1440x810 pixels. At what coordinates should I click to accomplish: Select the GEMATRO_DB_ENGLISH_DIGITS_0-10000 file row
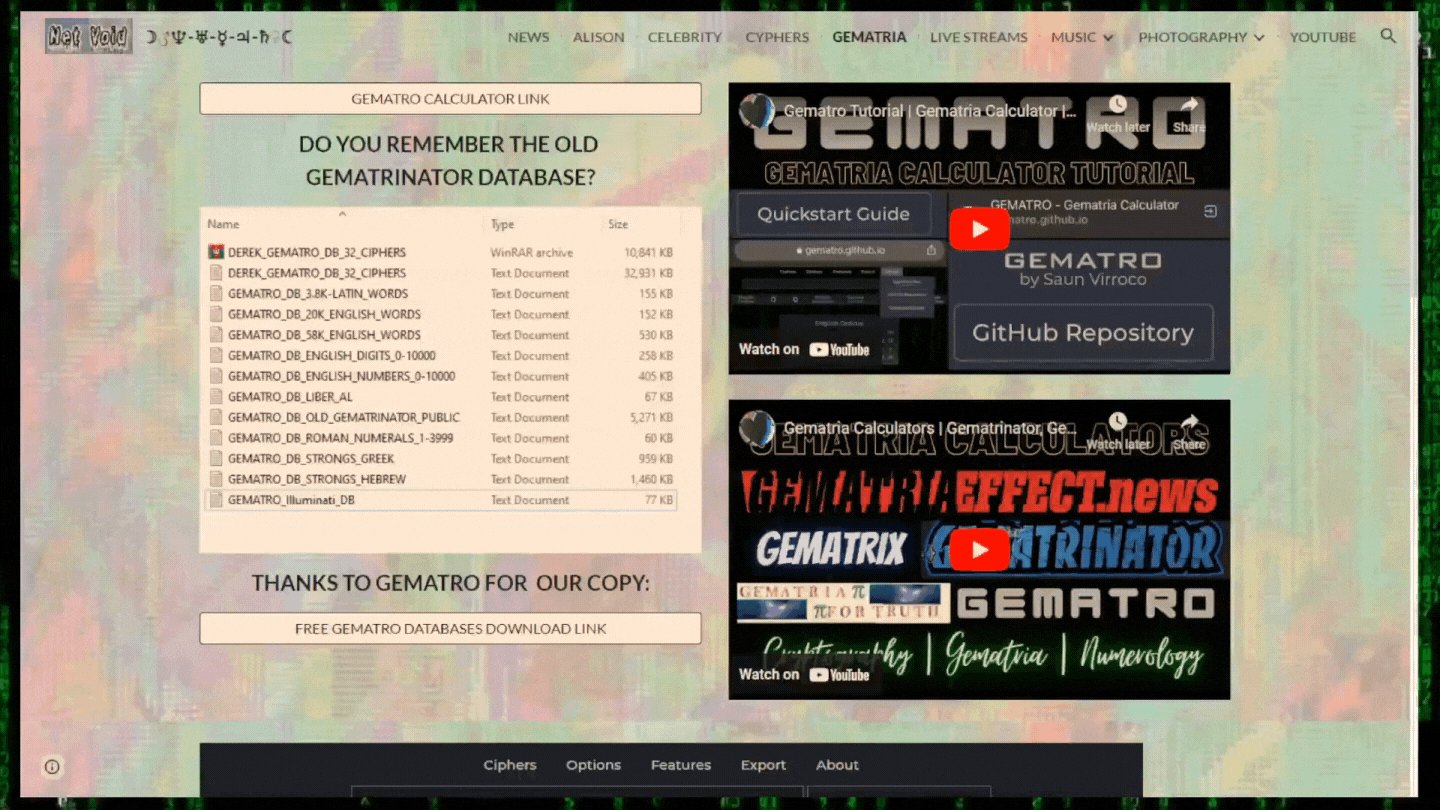441,356
